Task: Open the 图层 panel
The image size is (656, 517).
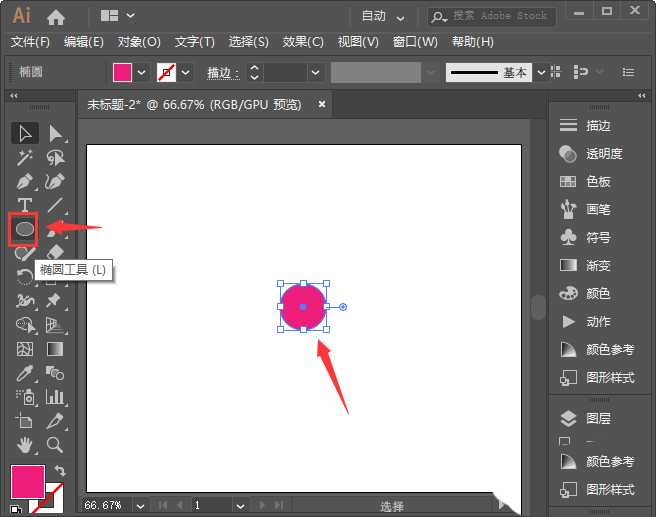Action: tap(598, 418)
